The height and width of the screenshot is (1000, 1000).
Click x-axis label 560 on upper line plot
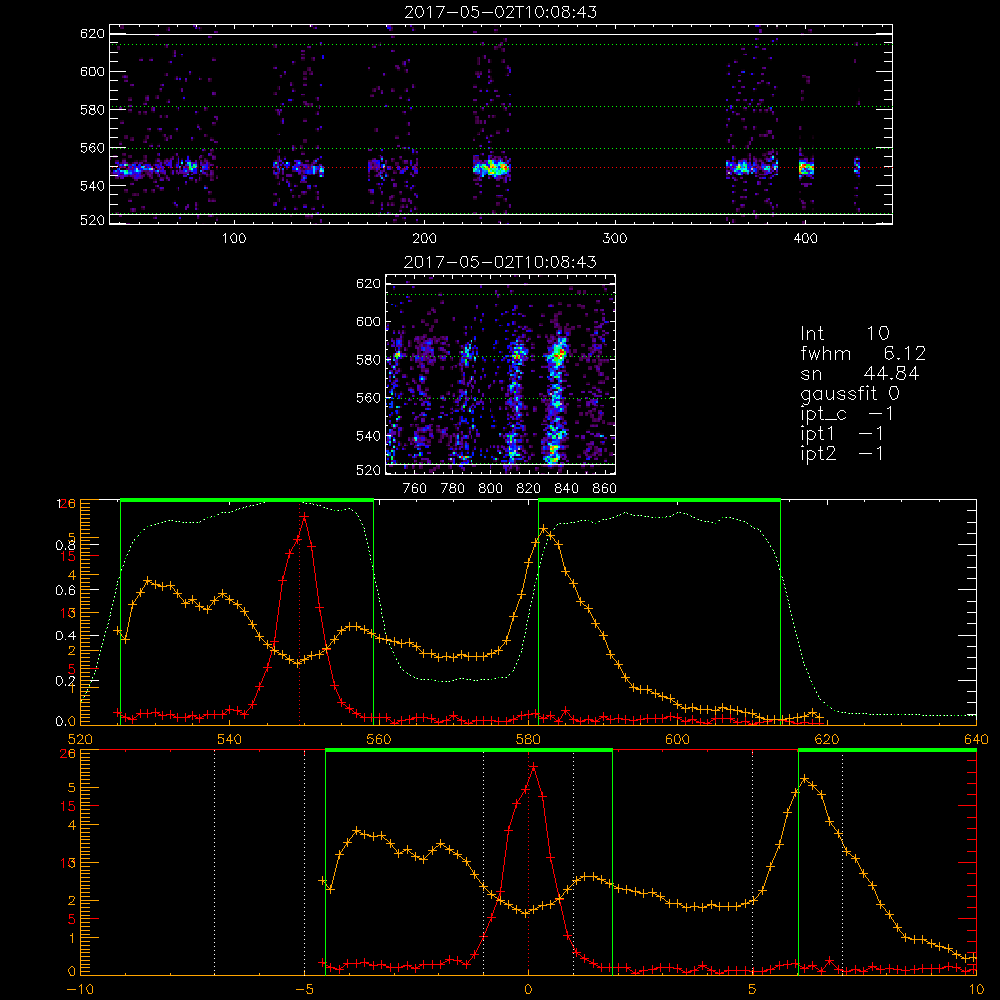tap(379, 739)
